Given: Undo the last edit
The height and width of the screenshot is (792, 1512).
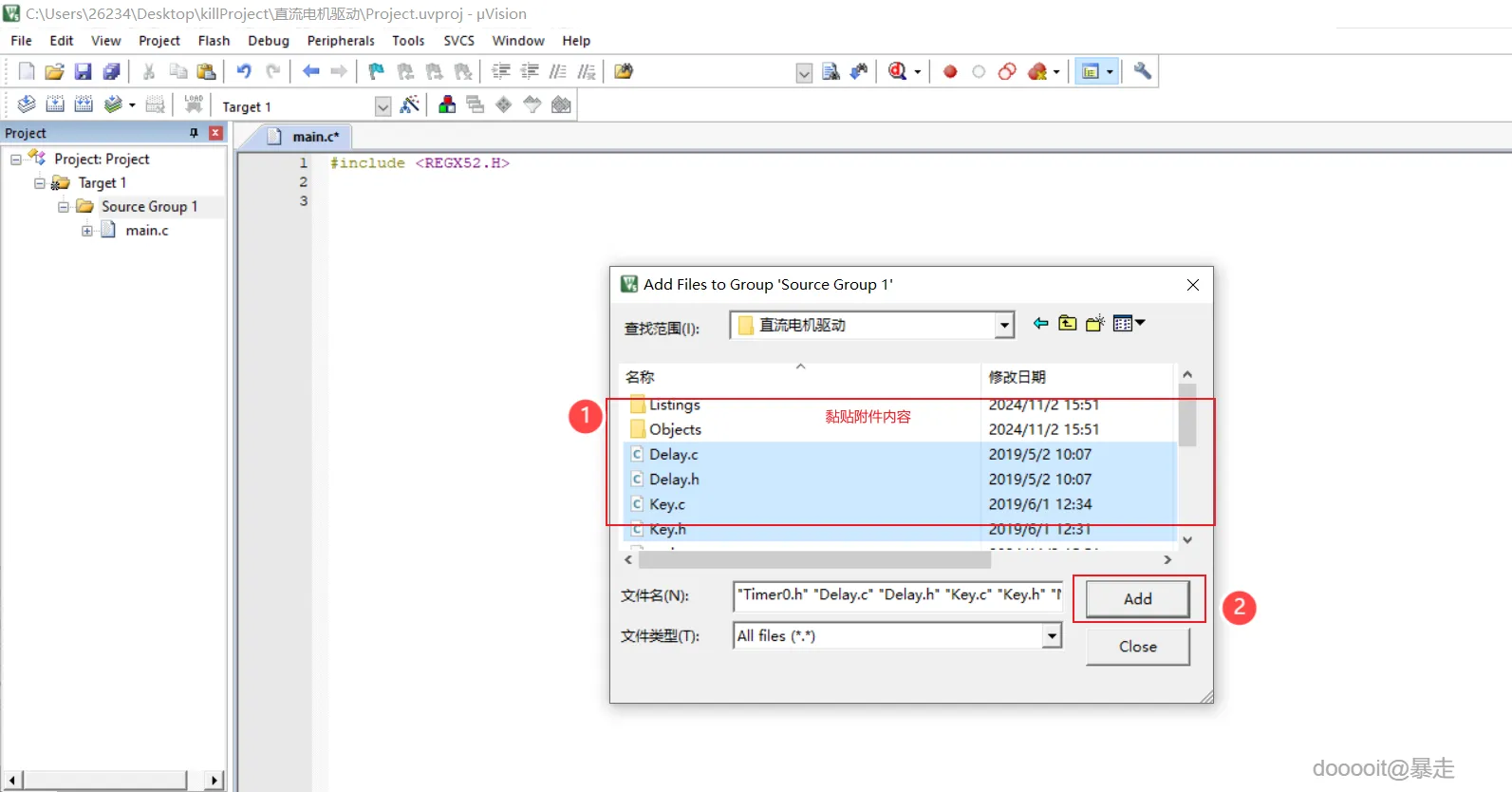Looking at the screenshot, I should (244, 71).
